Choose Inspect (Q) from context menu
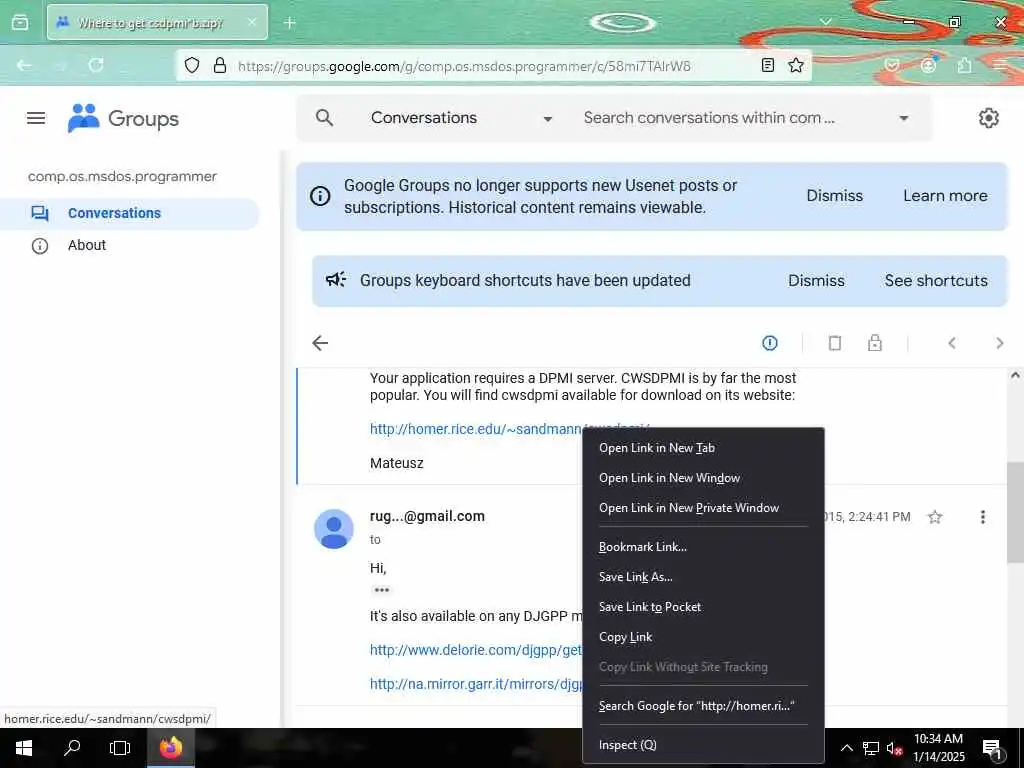This screenshot has height=768, width=1024. coord(703,745)
